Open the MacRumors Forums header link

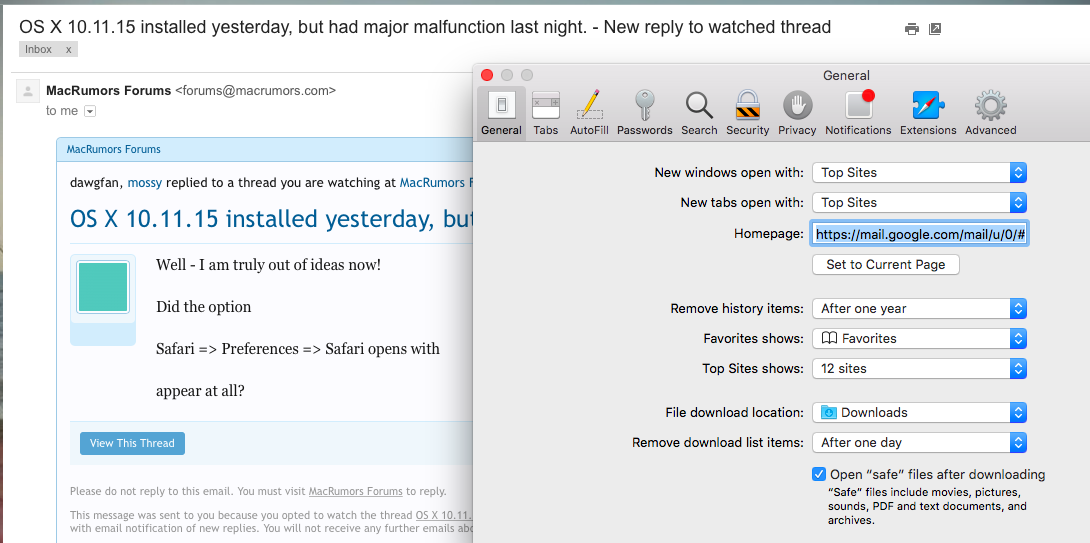tap(113, 149)
